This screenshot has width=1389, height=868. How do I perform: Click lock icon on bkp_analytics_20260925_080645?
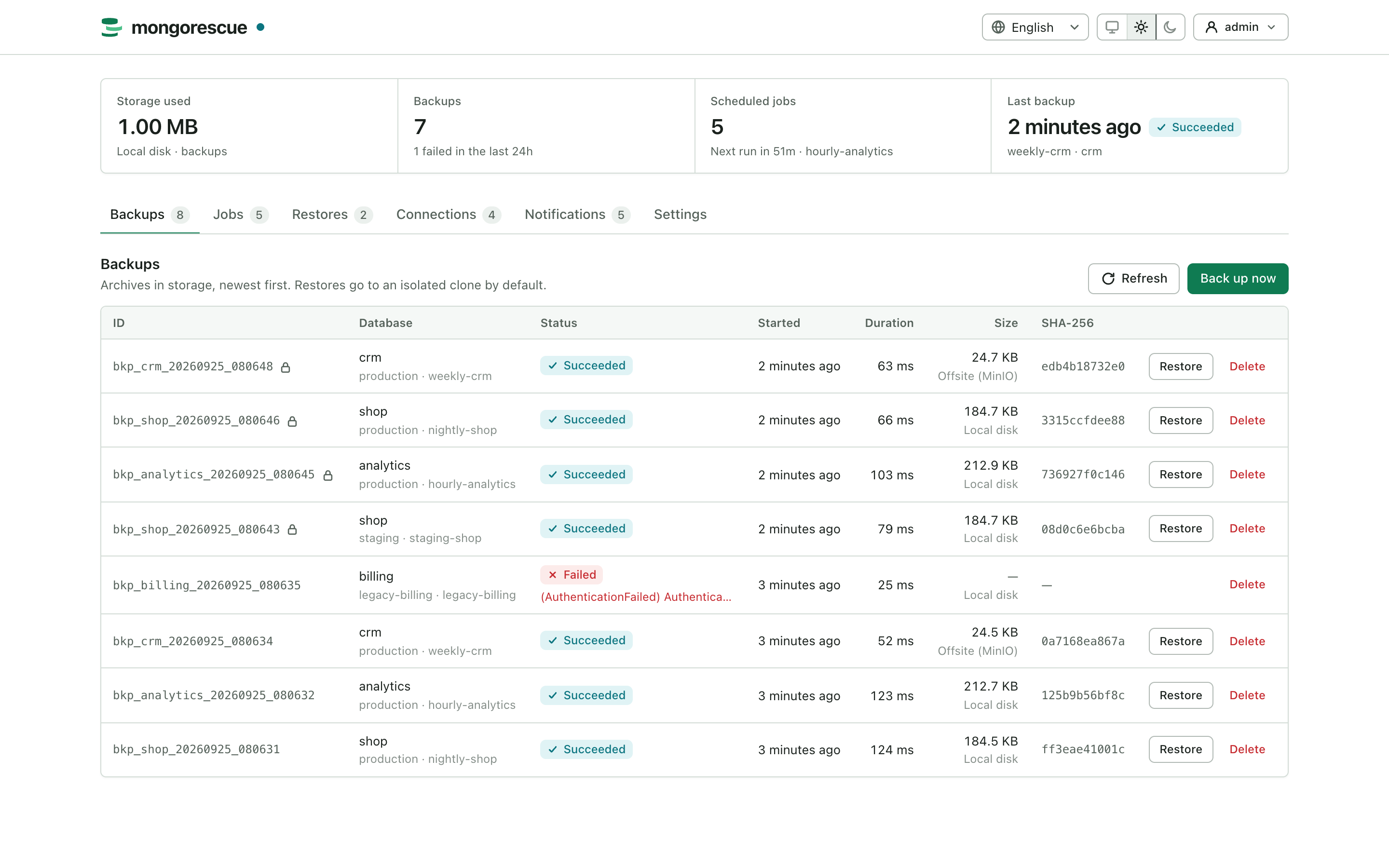point(328,475)
